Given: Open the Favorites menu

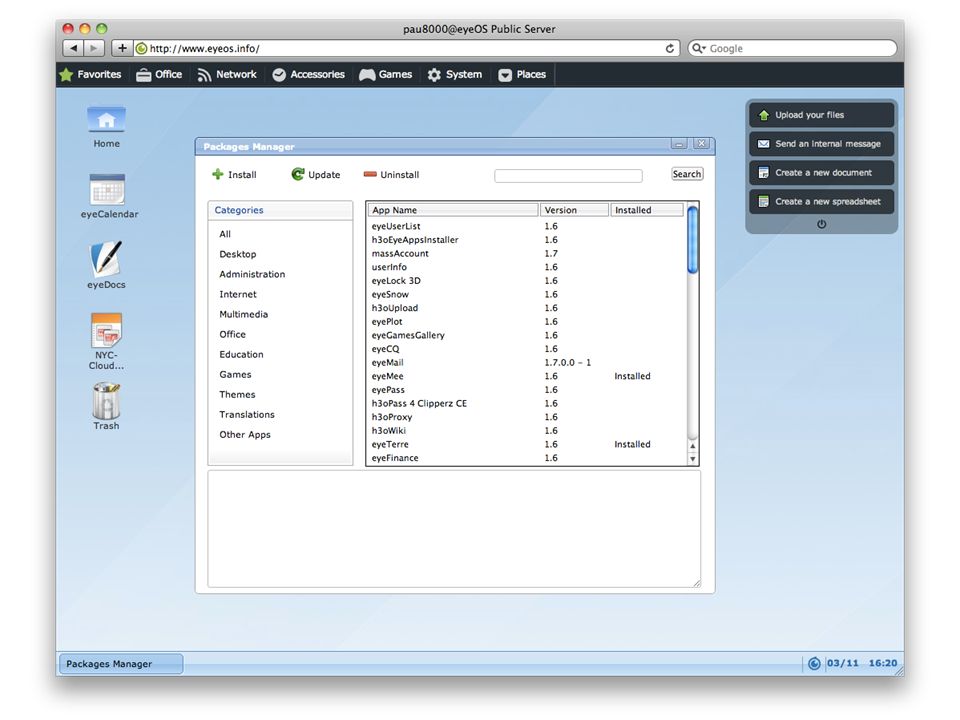Looking at the screenshot, I should coord(91,75).
